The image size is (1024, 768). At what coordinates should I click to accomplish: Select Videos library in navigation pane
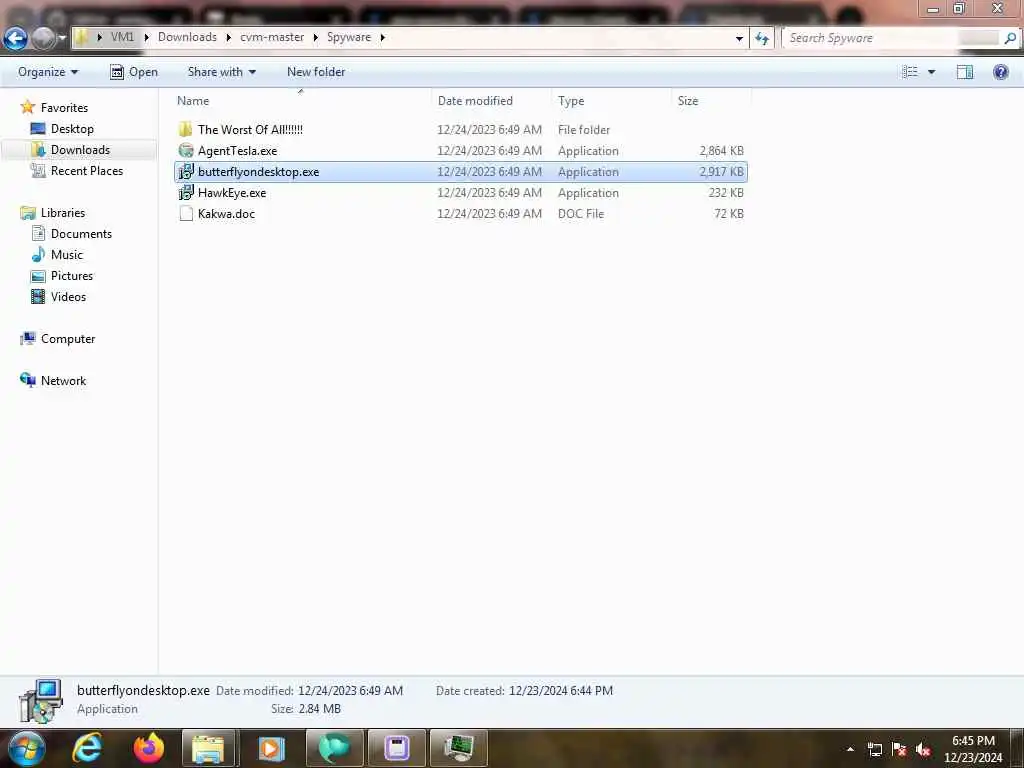point(68,296)
